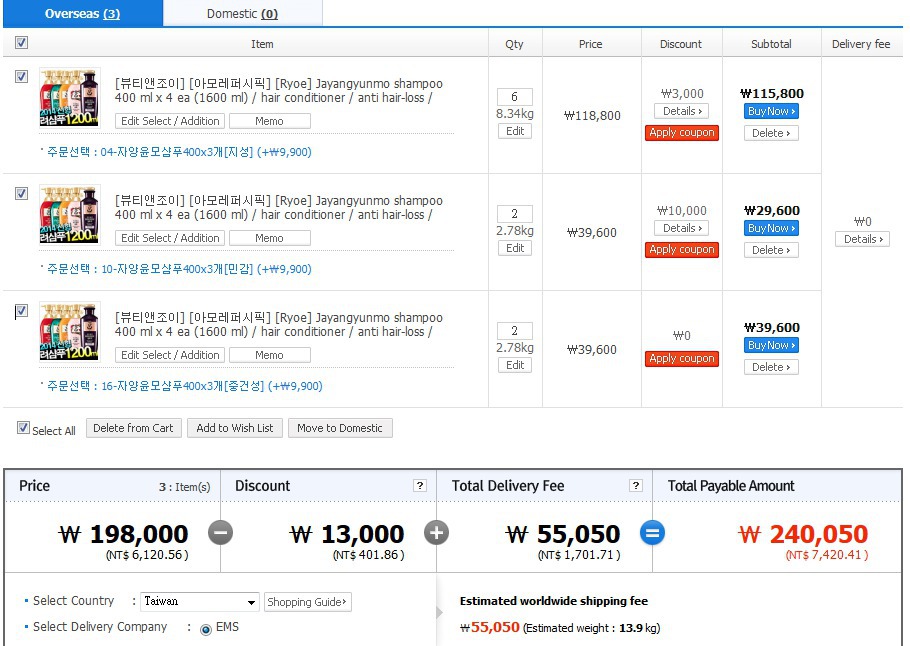Click Buy Now for the ₩39,600 subtotal item

tap(771, 345)
